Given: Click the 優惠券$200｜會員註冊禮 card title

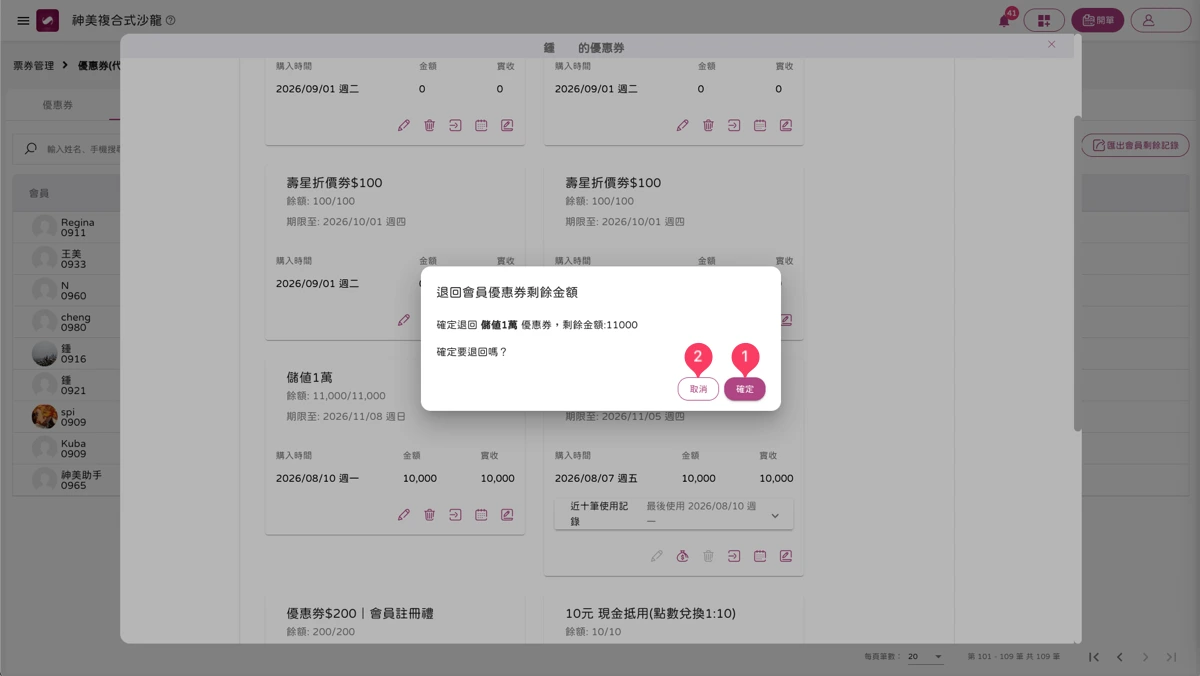Looking at the screenshot, I should pyautogui.click(x=360, y=613).
